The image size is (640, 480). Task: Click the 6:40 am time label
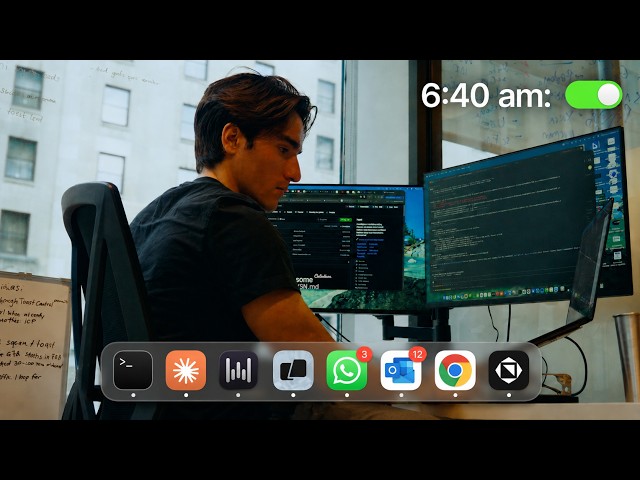(x=486, y=96)
